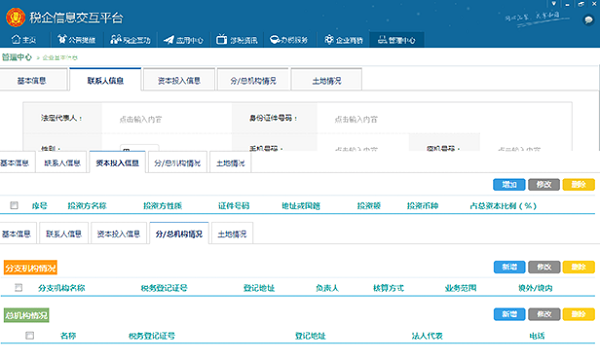Click the 核算方式 column header
The image size is (600, 360).
(388, 288)
